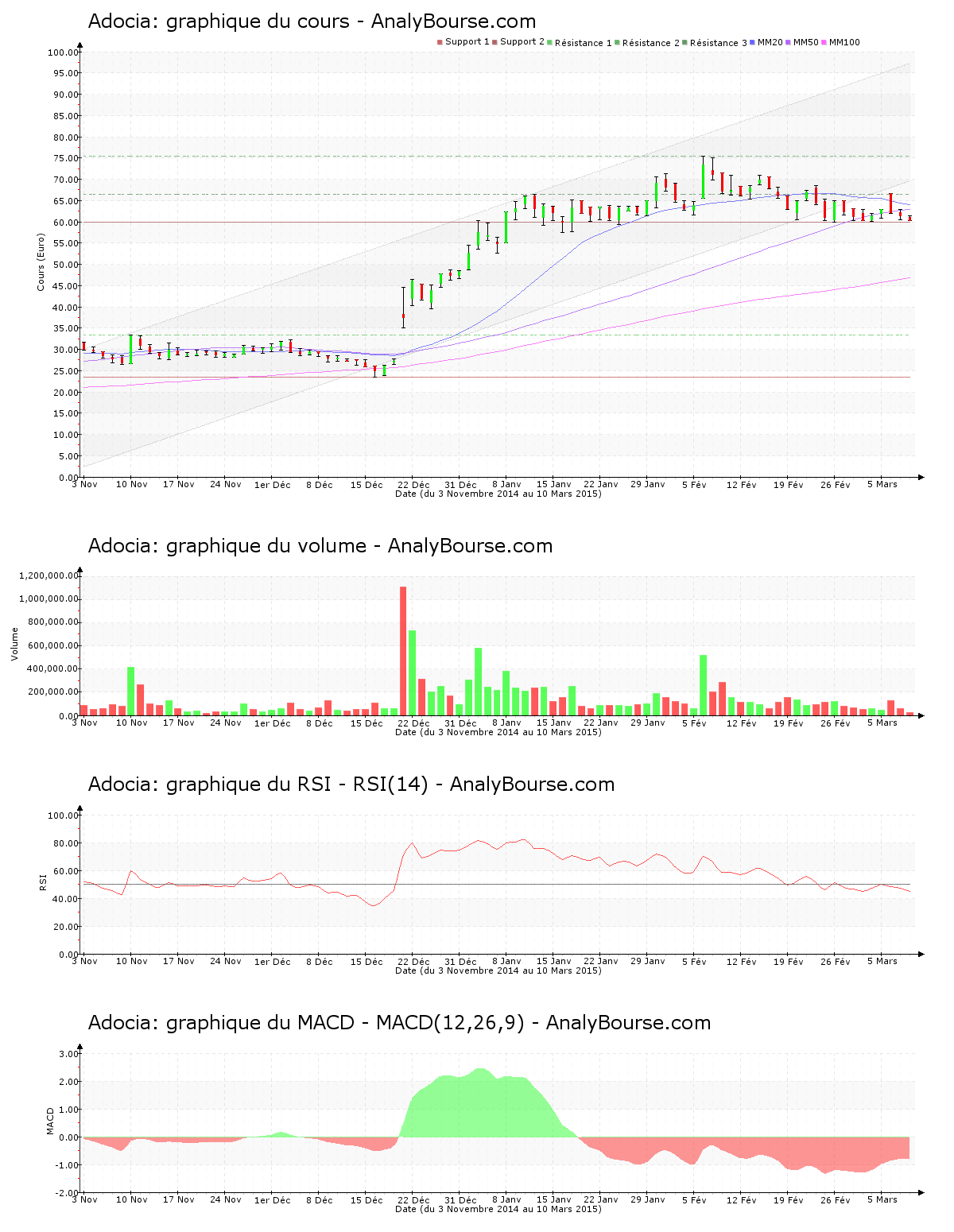Image resolution: width=954 pixels, height=1232 pixels.
Task: Select the Résistance 1 legend label
Action: point(584,42)
